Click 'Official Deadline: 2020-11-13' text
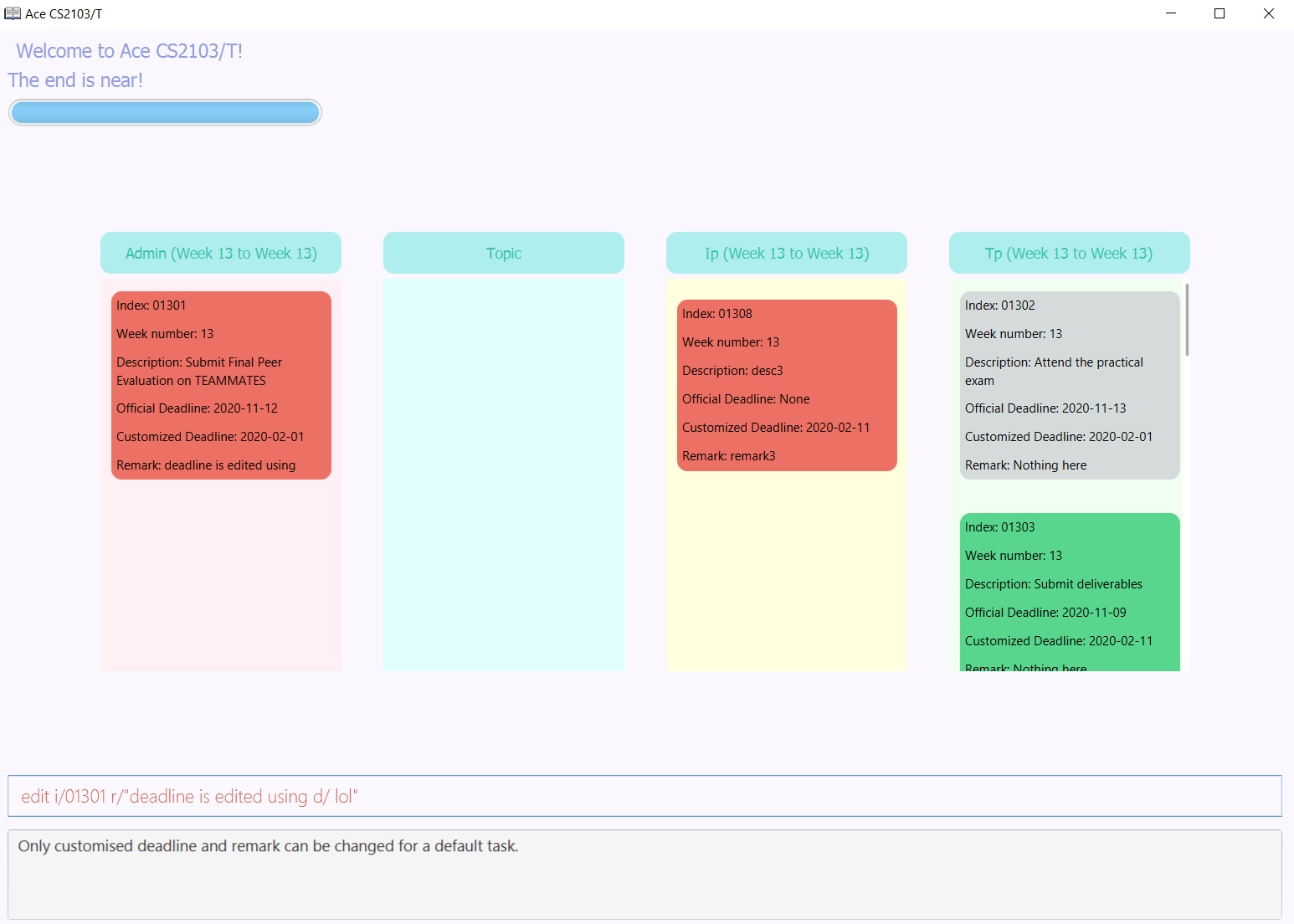1294x924 pixels. tap(1046, 408)
